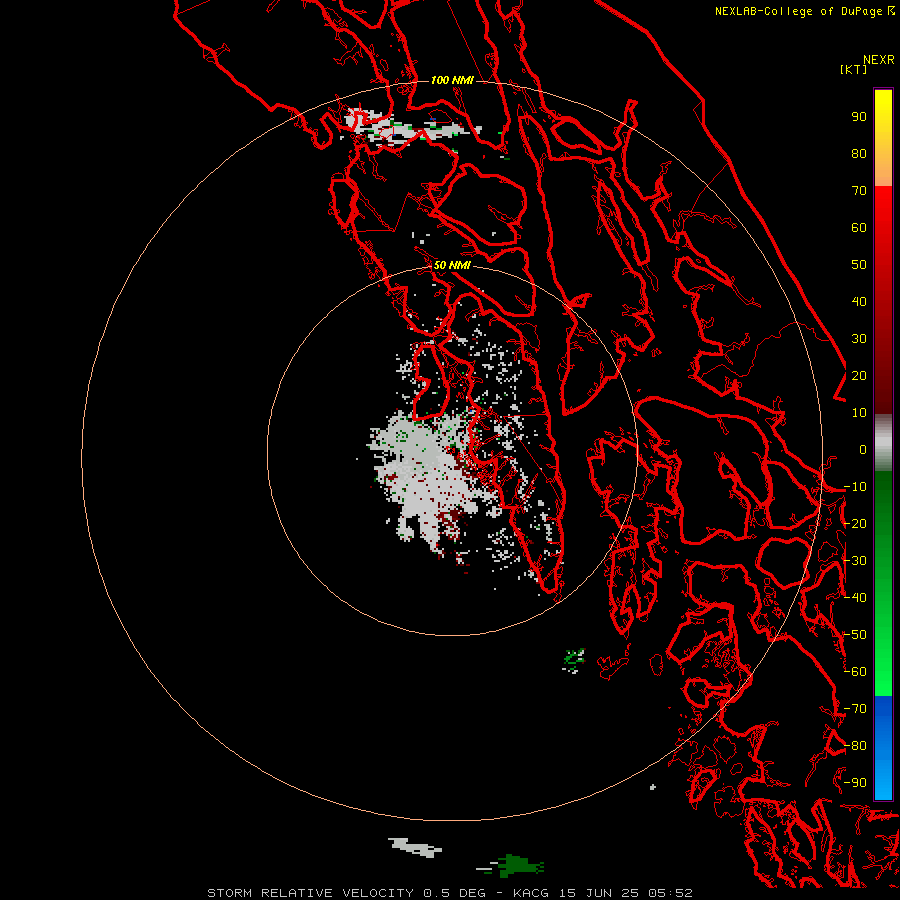
Task: Click the -20 value on the velocity scale
Action: coord(855,524)
